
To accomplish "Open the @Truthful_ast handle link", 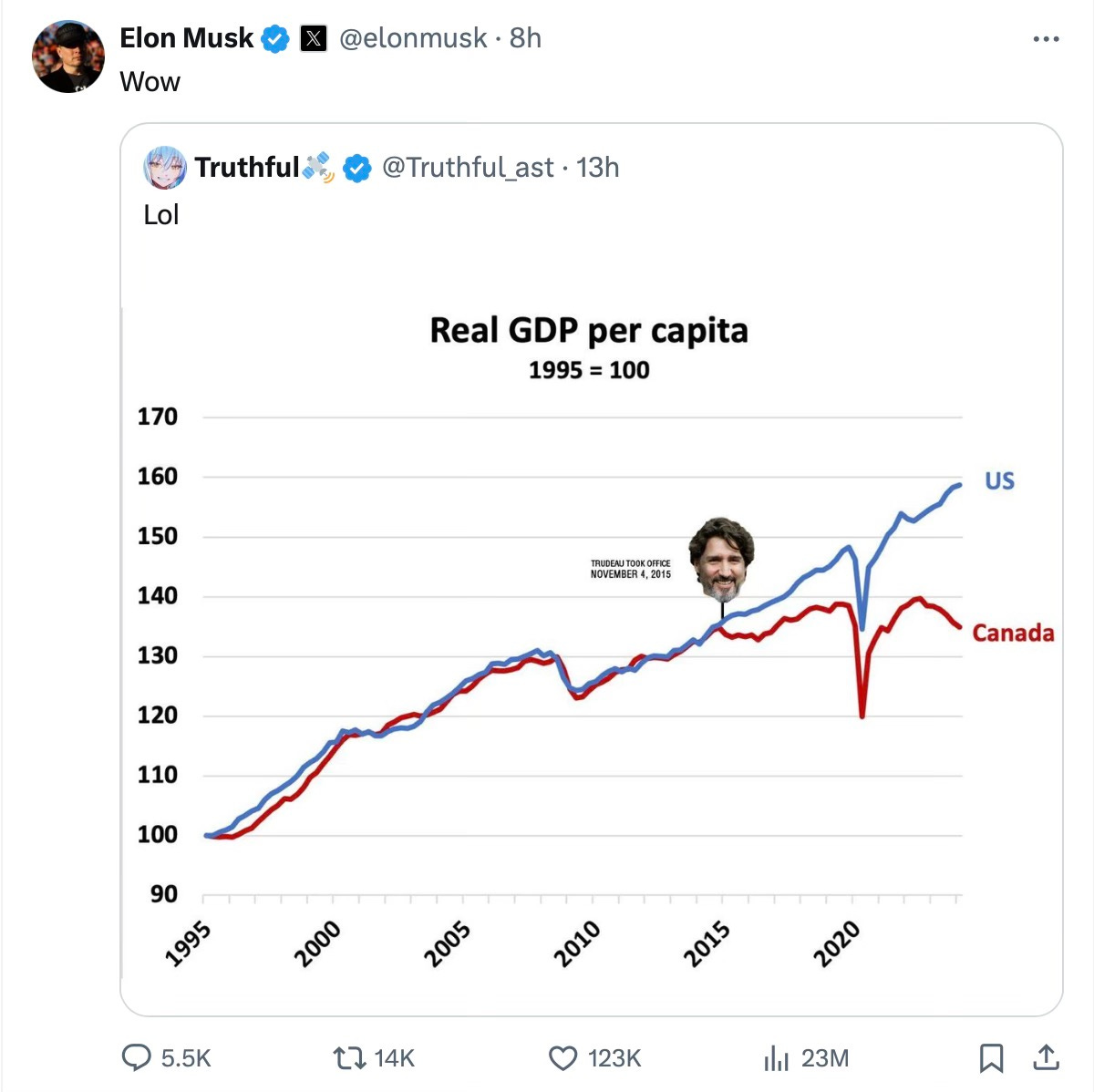I will click(x=468, y=168).
